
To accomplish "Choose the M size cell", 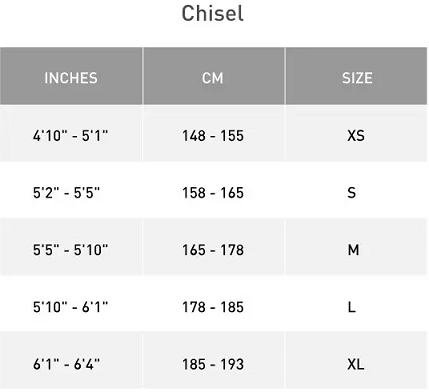I will tap(356, 247).
